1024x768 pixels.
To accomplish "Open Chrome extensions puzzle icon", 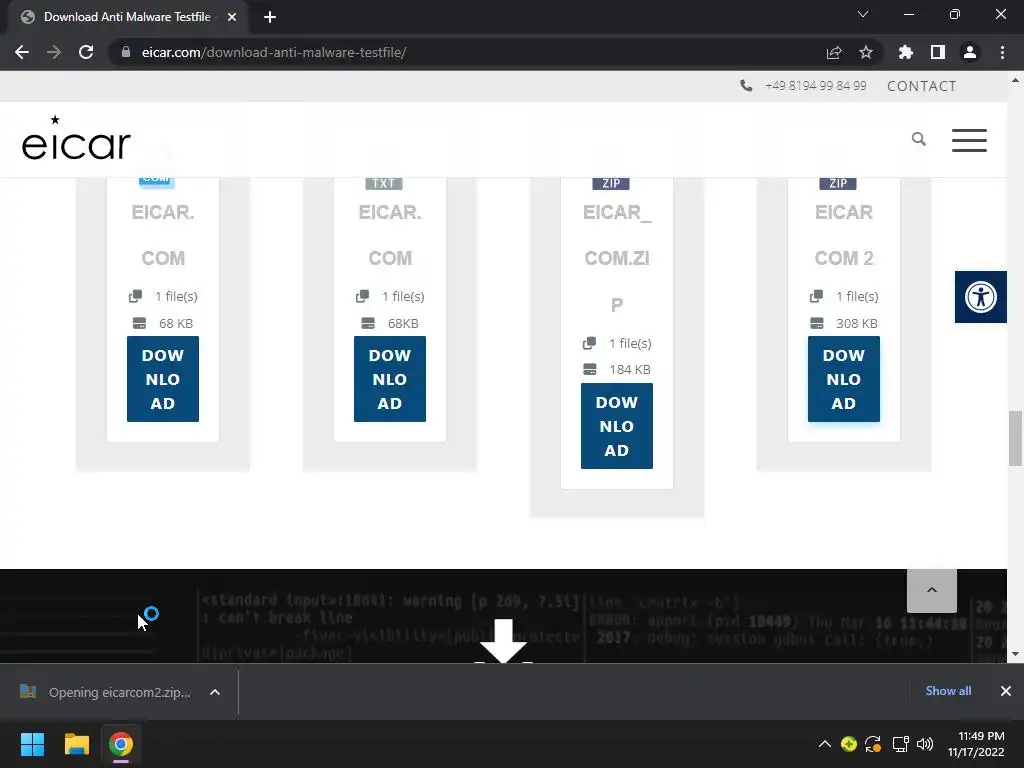I will point(906,52).
